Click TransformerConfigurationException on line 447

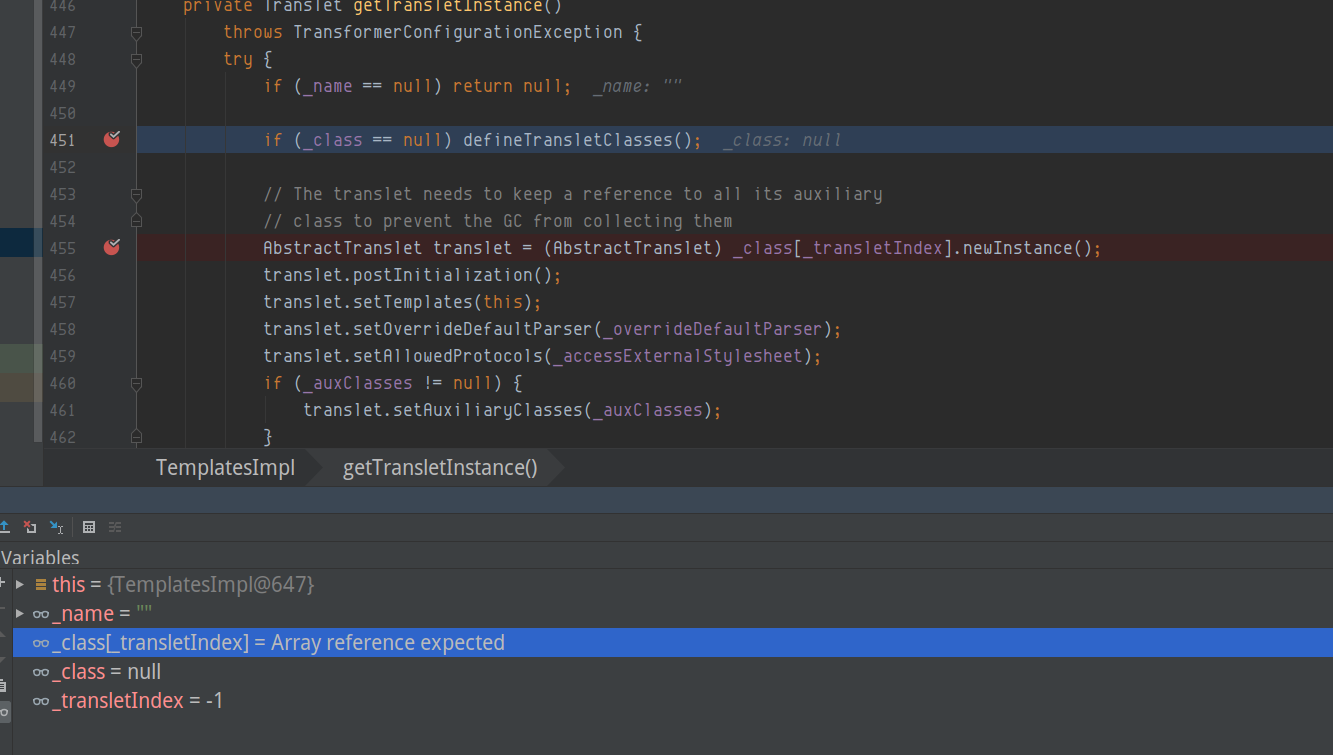(x=458, y=32)
